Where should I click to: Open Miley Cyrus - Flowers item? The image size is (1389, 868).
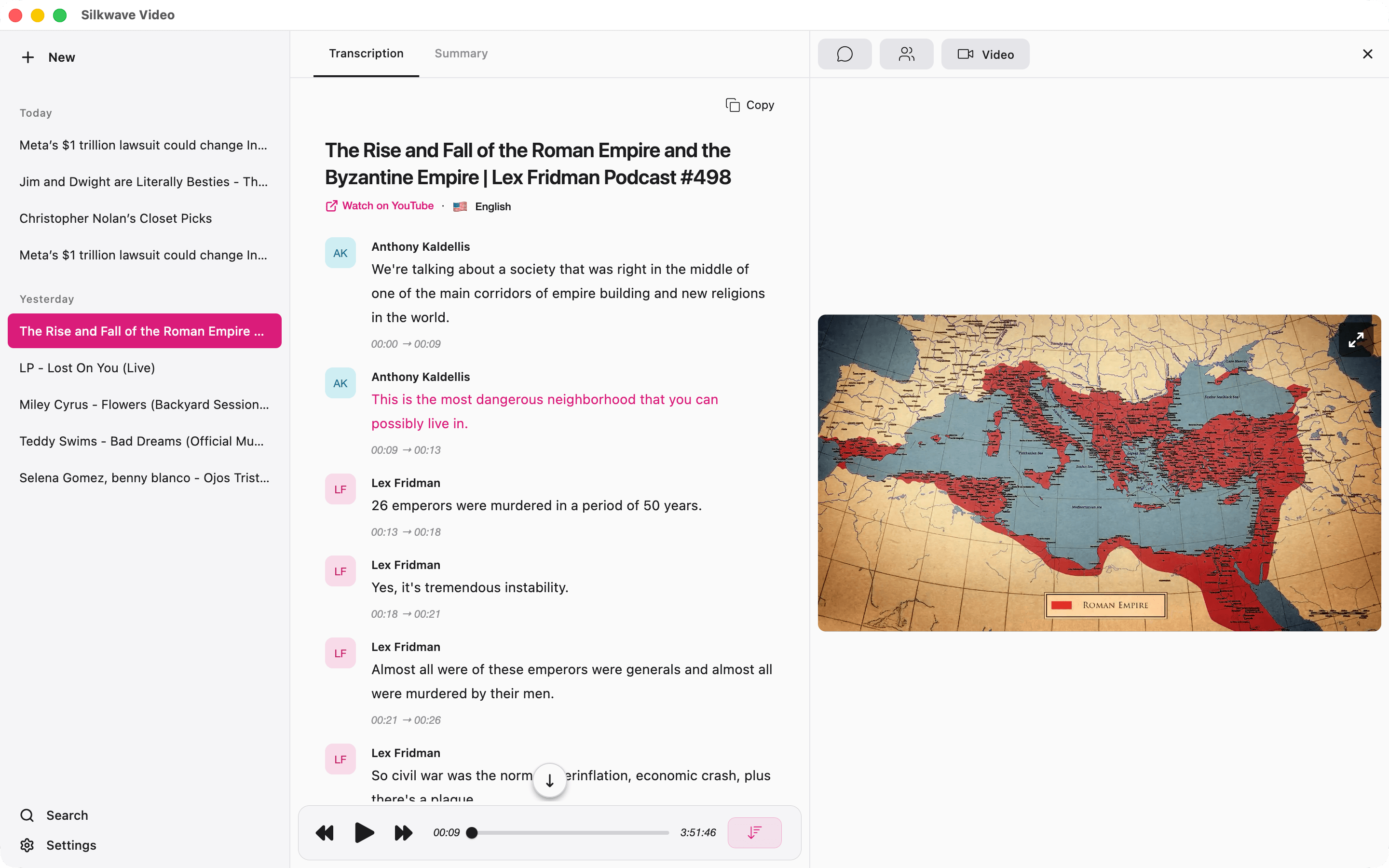click(x=144, y=405)
